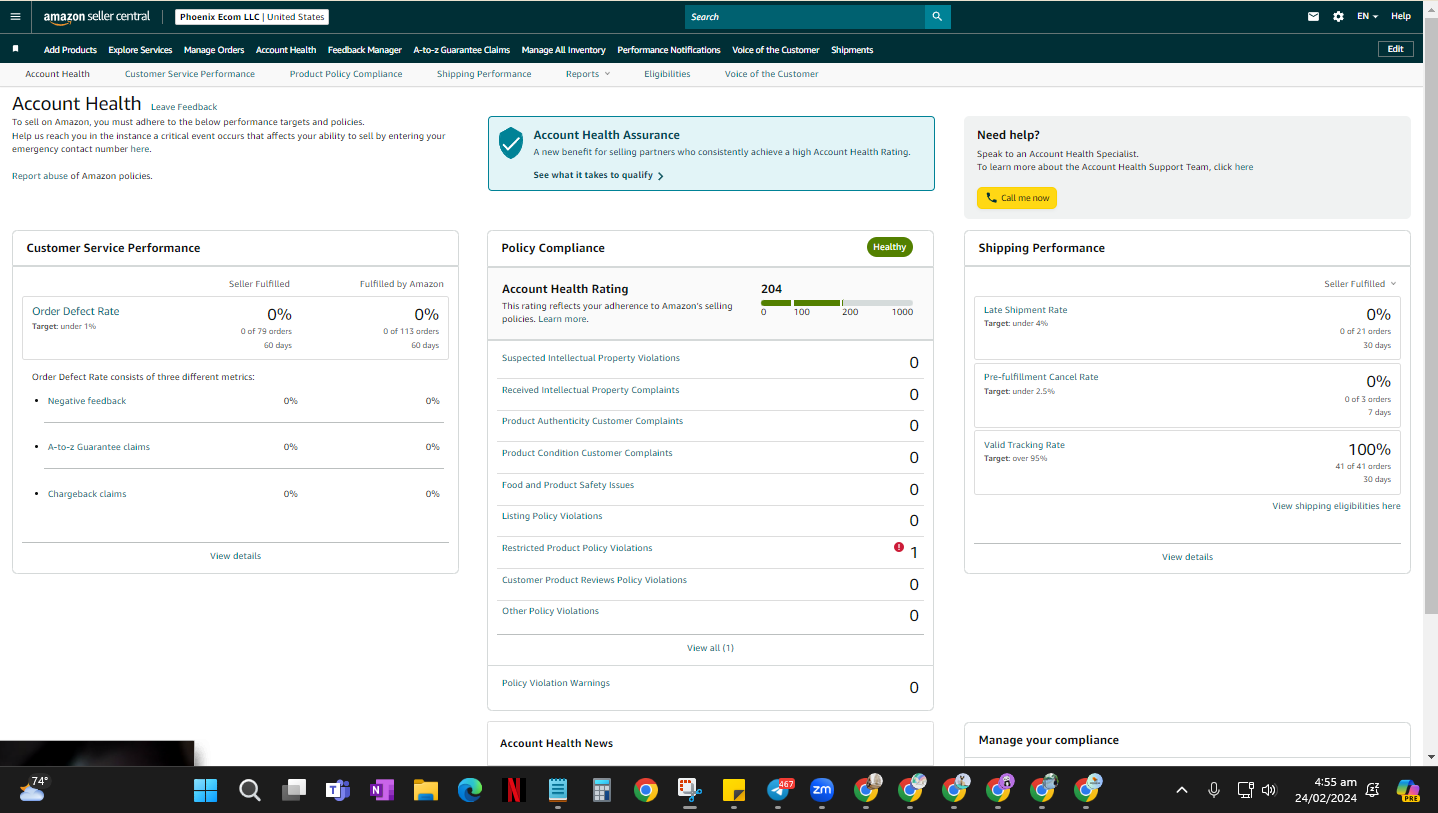Open the Late Shipment Rate metric
This screenshot has height=813, width=1438.
click(1025, 310)
